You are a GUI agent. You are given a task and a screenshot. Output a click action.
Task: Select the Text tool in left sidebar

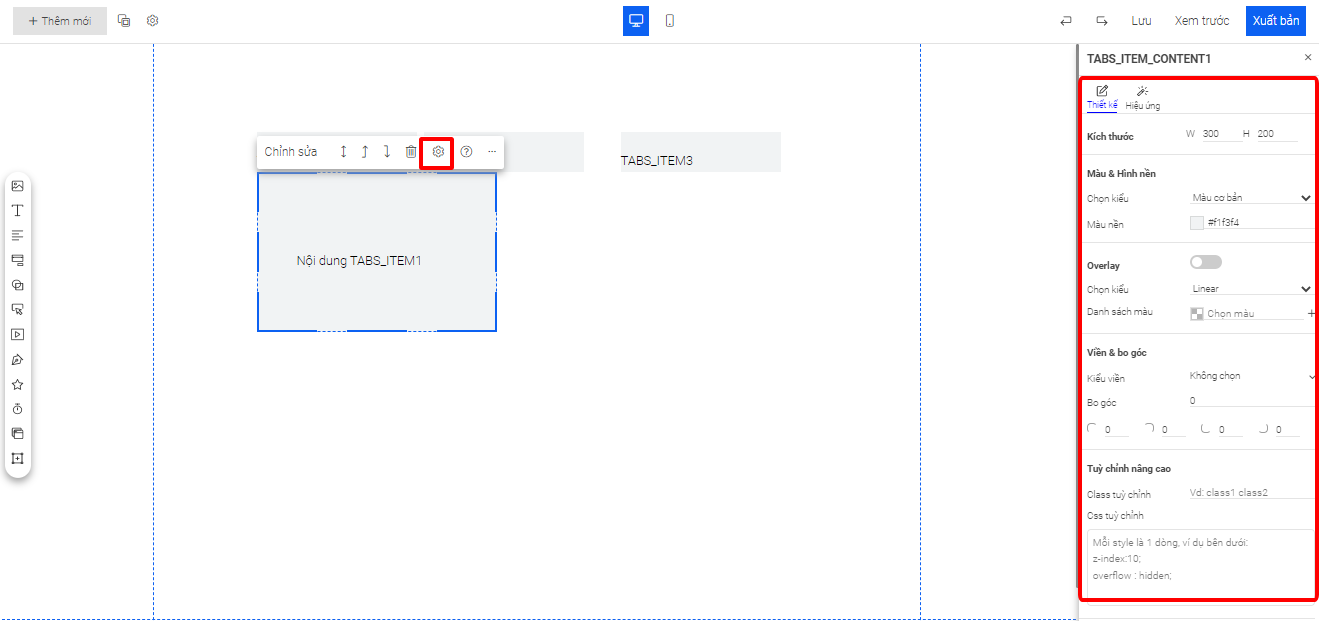(17, 211)
